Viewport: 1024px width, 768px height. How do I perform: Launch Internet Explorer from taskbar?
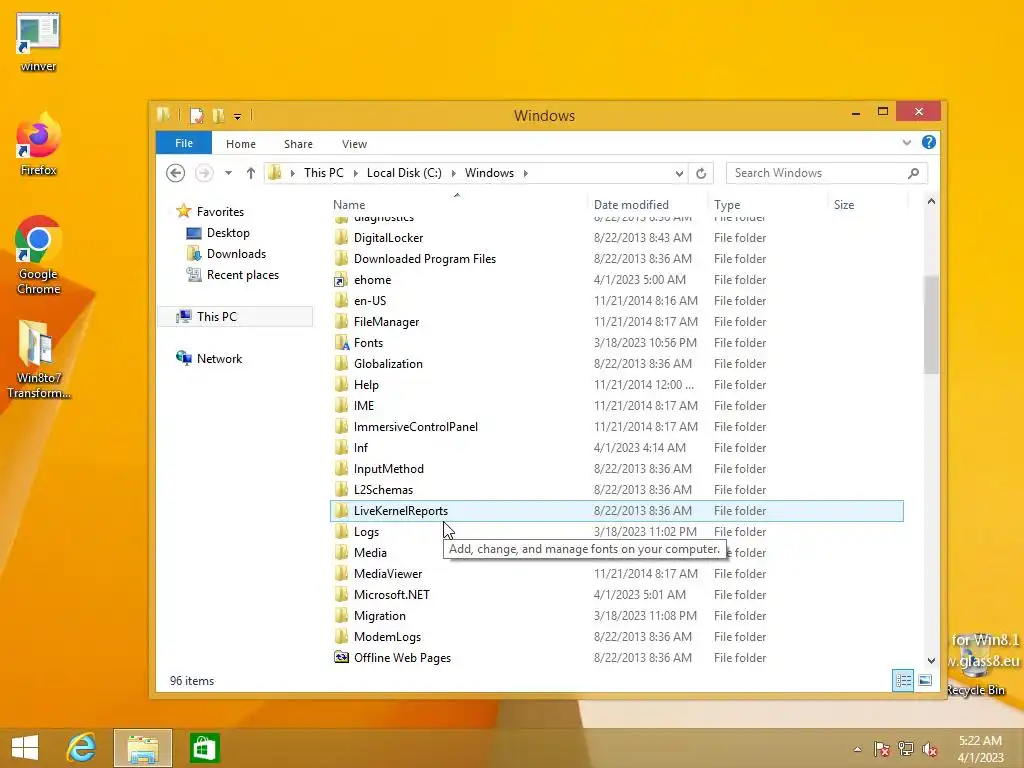coord(82,748)
